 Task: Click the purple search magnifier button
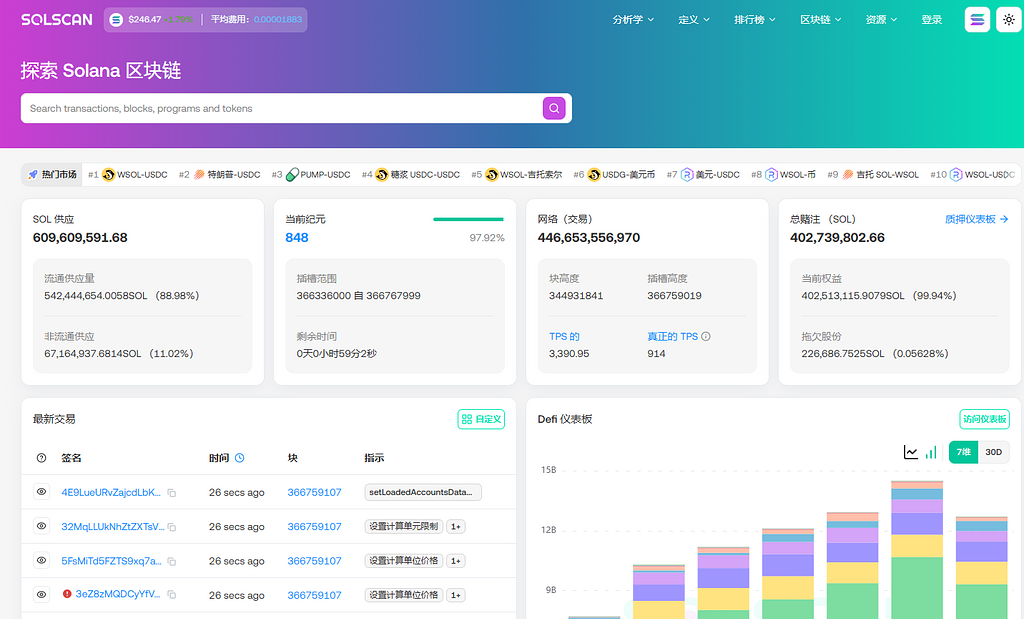click(554, 108)
